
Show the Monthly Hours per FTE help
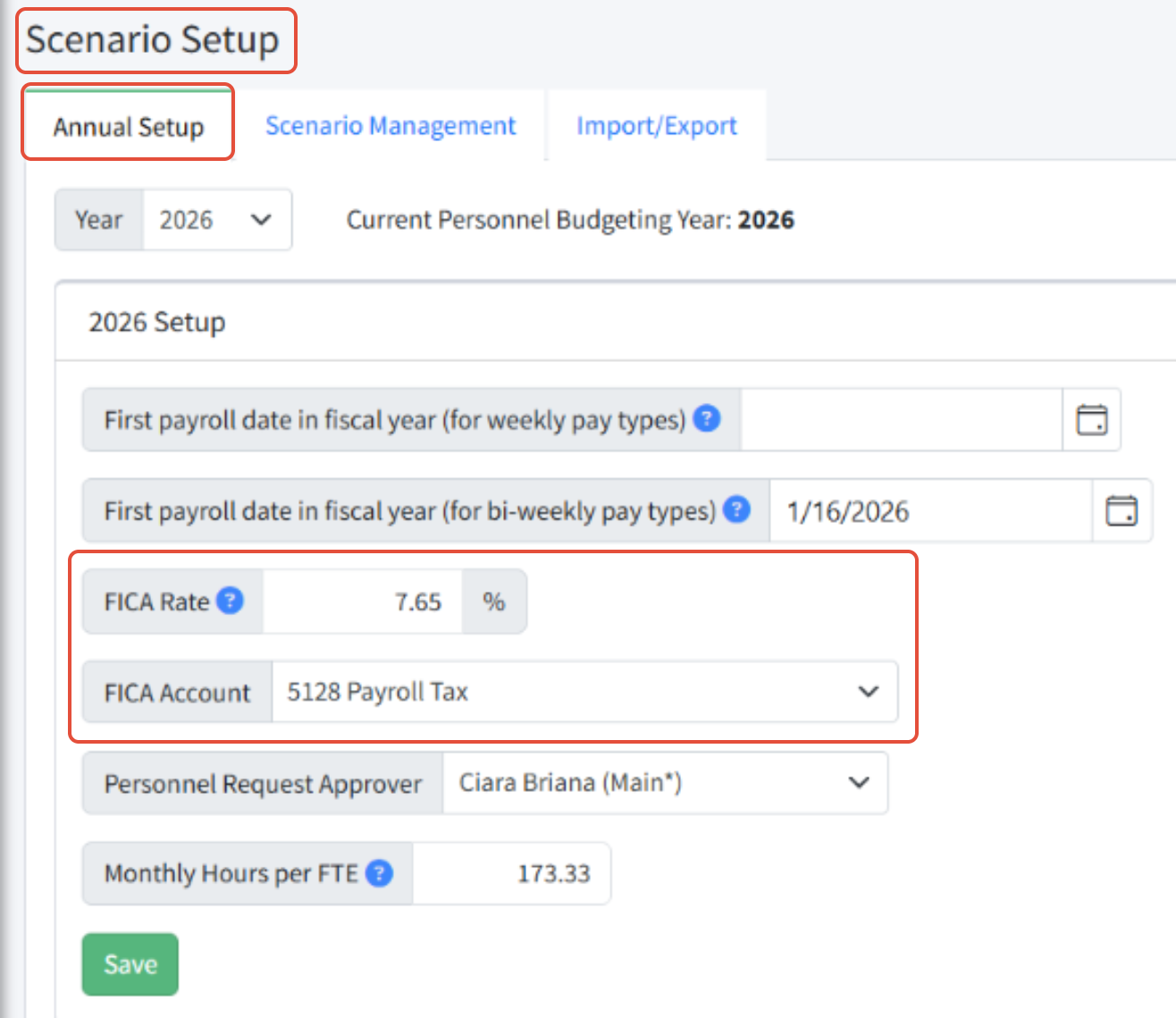point(380,873)
